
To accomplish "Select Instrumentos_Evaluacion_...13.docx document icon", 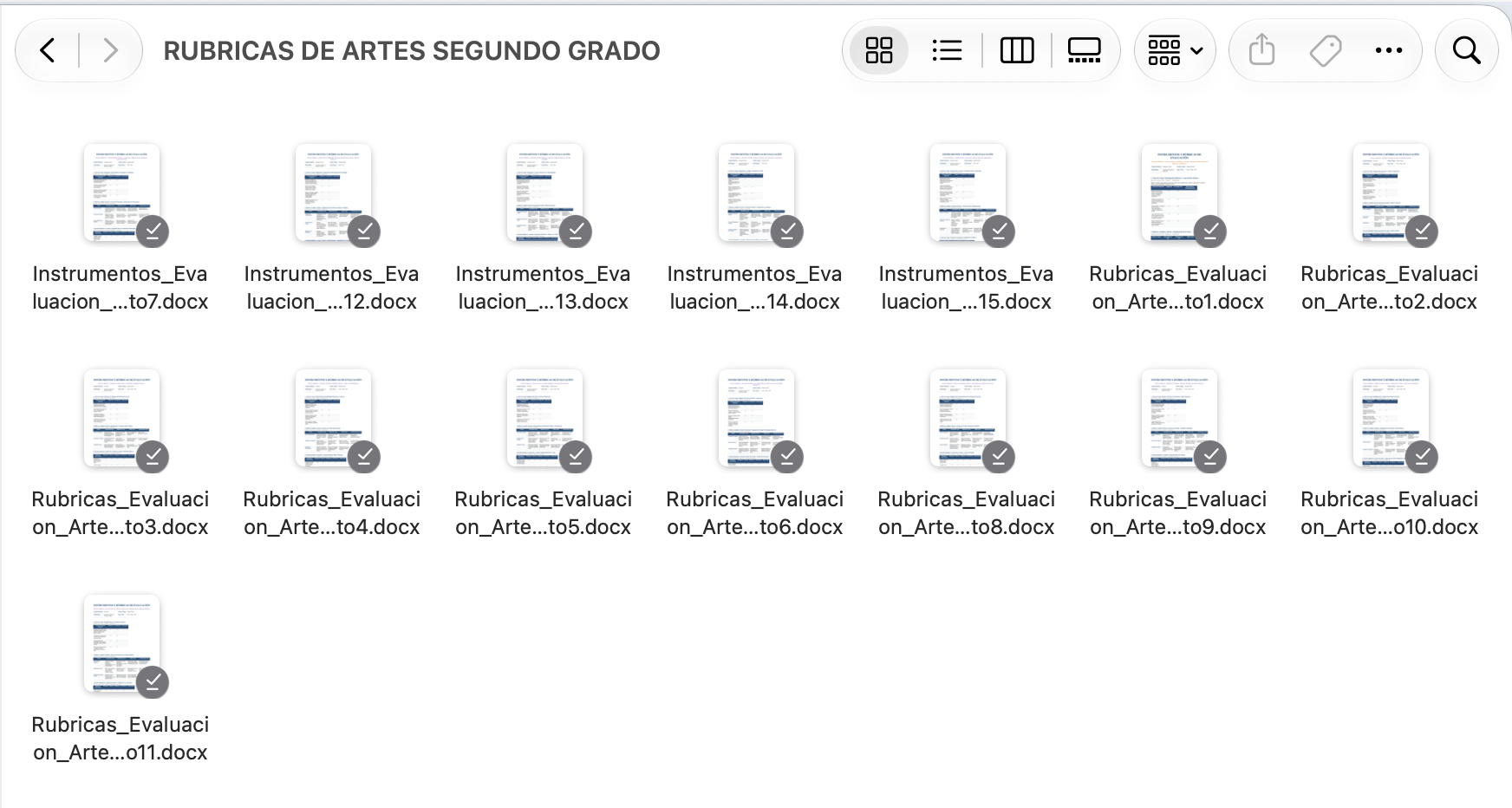I will (x=544, y=193).
